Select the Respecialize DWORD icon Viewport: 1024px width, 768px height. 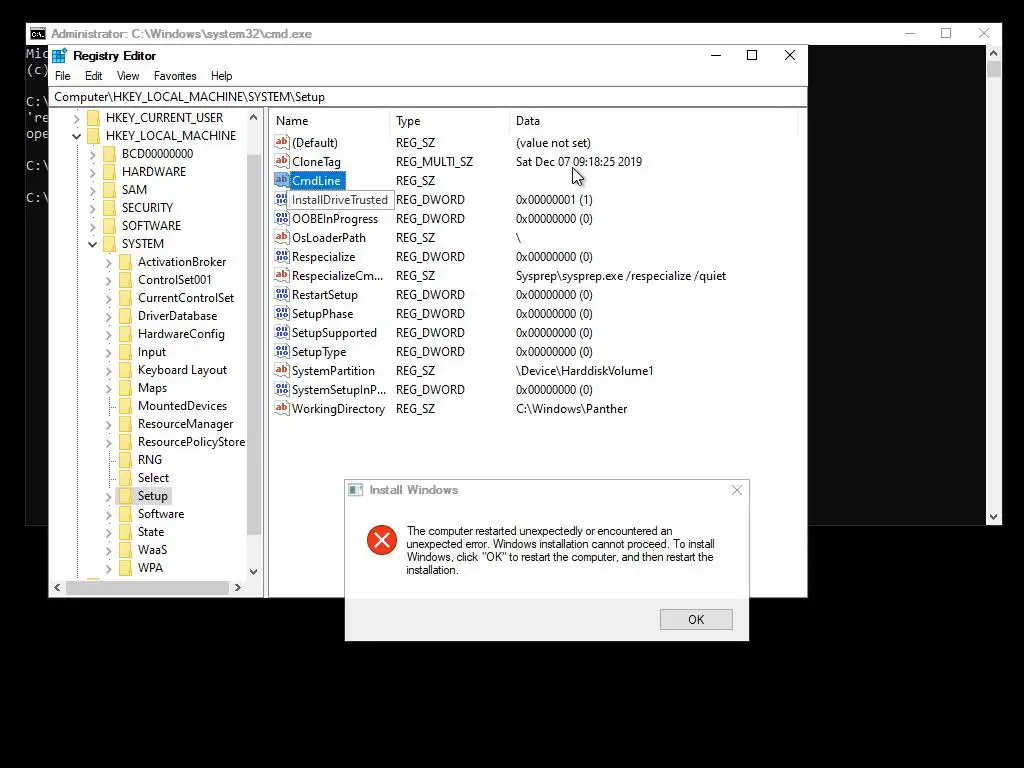tap(281, 255)
